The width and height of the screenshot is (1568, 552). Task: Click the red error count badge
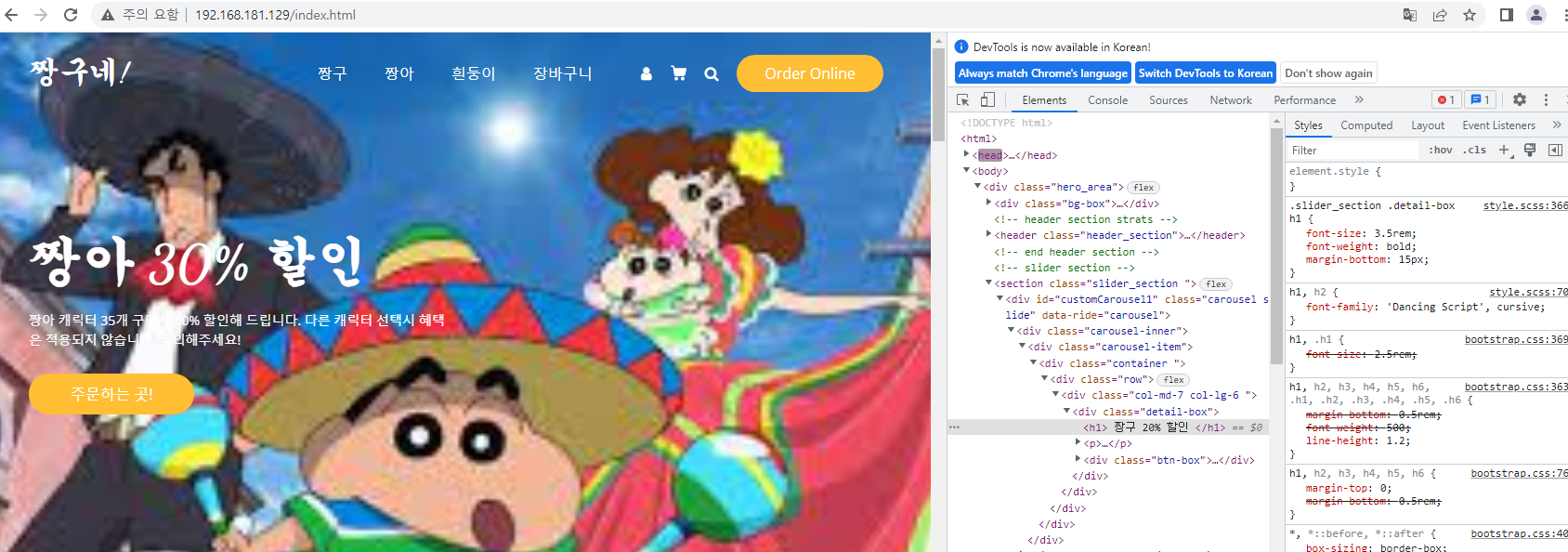tap(1446, 99)
